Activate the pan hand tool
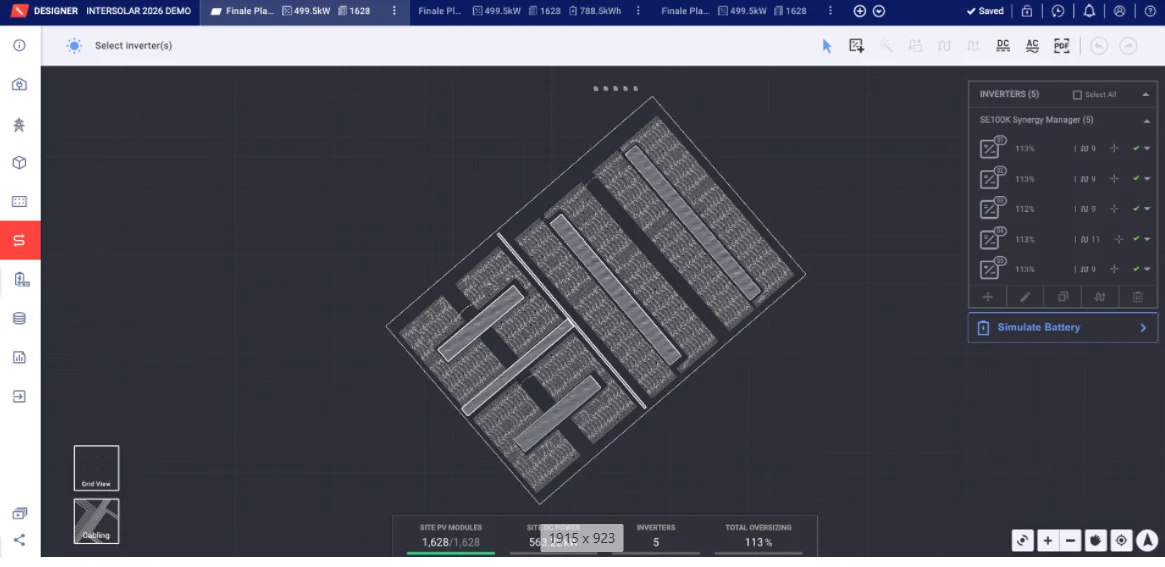1165x567 pixels. tap(1095, 540)
